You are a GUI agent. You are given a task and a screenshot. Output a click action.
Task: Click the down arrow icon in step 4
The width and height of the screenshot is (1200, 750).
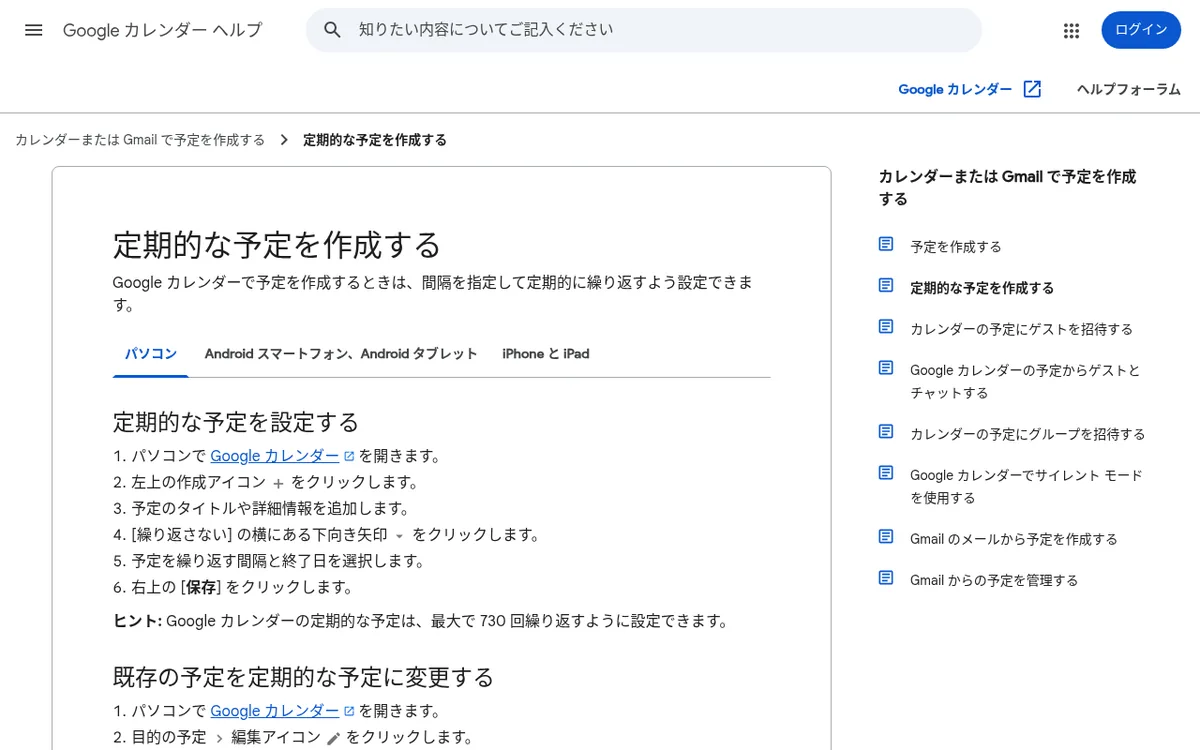399,536
